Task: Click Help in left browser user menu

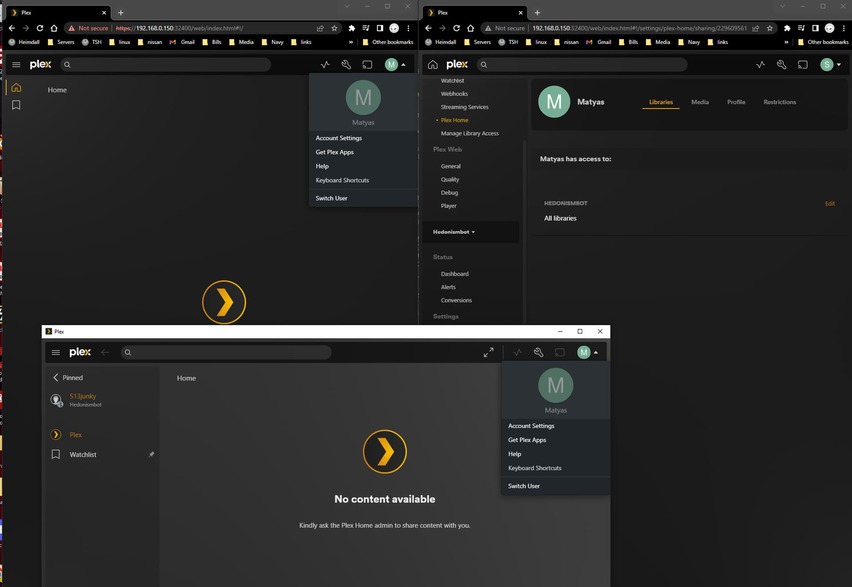Action: tap(322, 166)
